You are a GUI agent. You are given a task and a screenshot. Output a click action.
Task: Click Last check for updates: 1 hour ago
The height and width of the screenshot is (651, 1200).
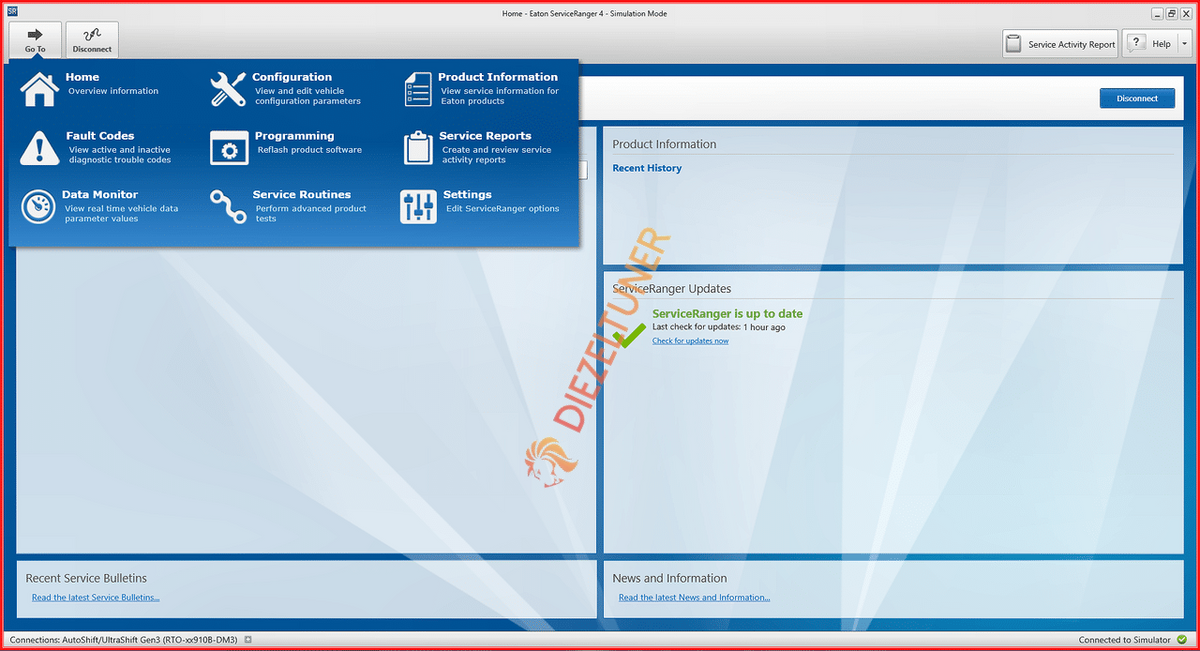[718, 327]
